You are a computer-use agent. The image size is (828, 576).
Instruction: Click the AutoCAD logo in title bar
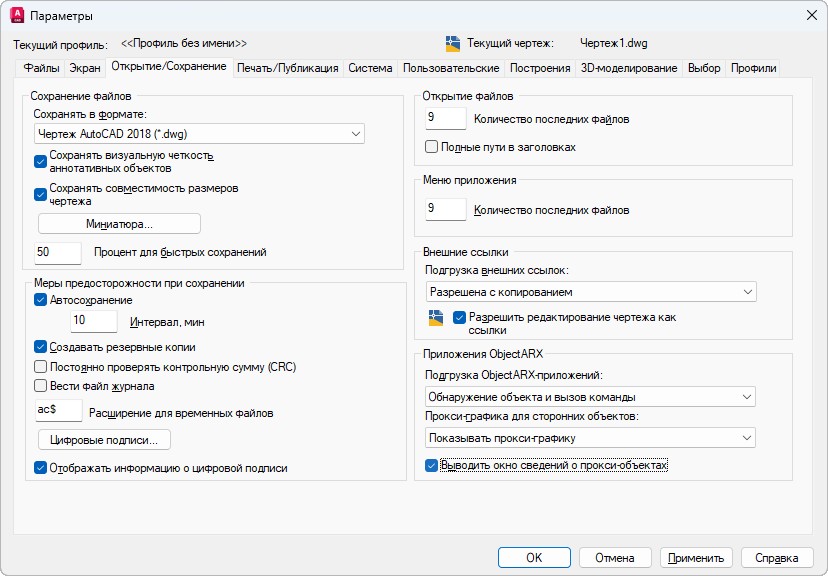16,15
